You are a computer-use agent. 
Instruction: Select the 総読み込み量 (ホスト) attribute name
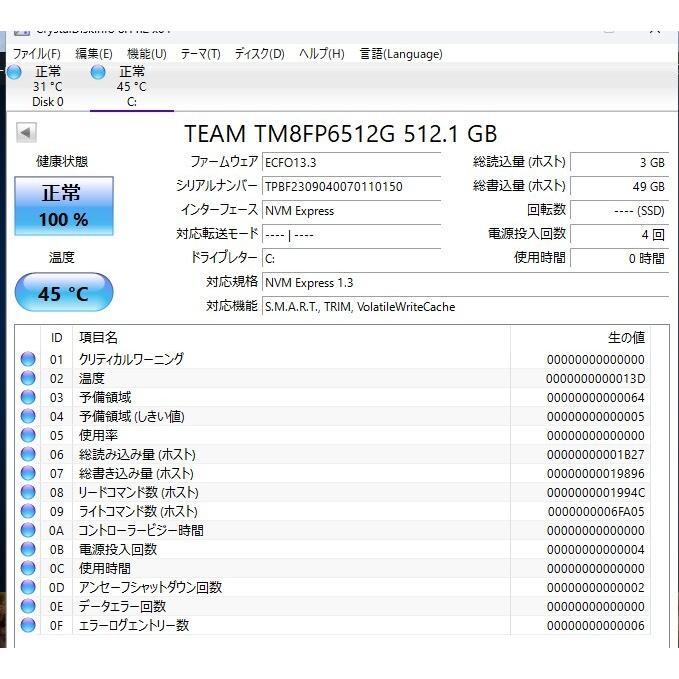coord(137,454)
